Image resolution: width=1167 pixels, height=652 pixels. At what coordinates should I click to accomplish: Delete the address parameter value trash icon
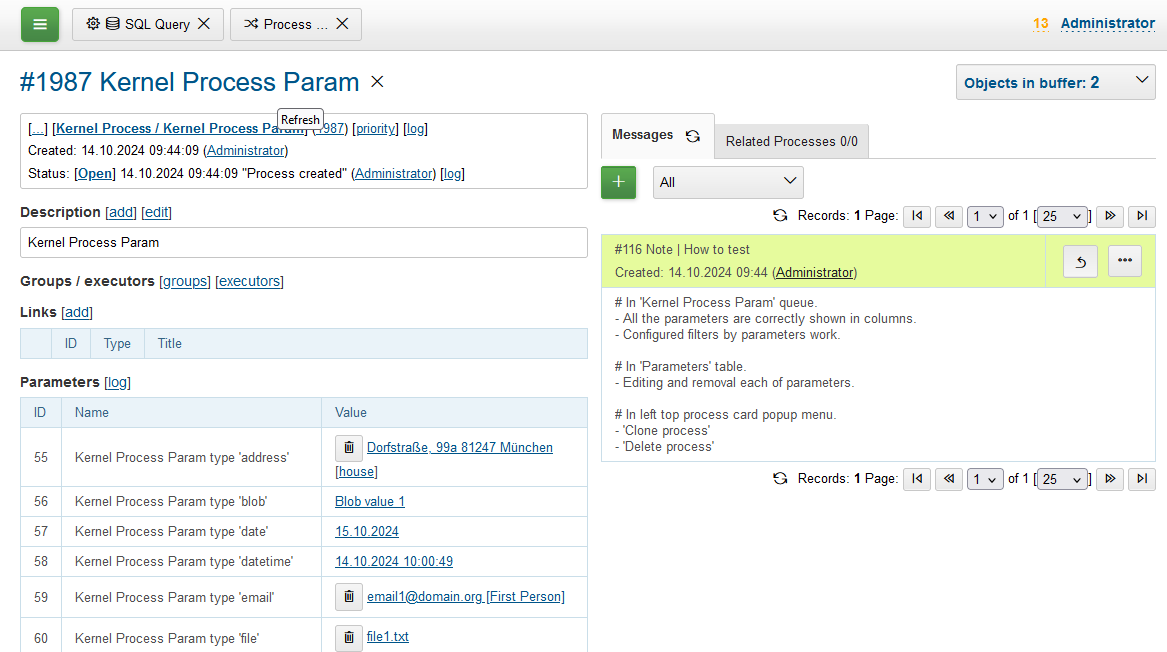coord(348,447)
